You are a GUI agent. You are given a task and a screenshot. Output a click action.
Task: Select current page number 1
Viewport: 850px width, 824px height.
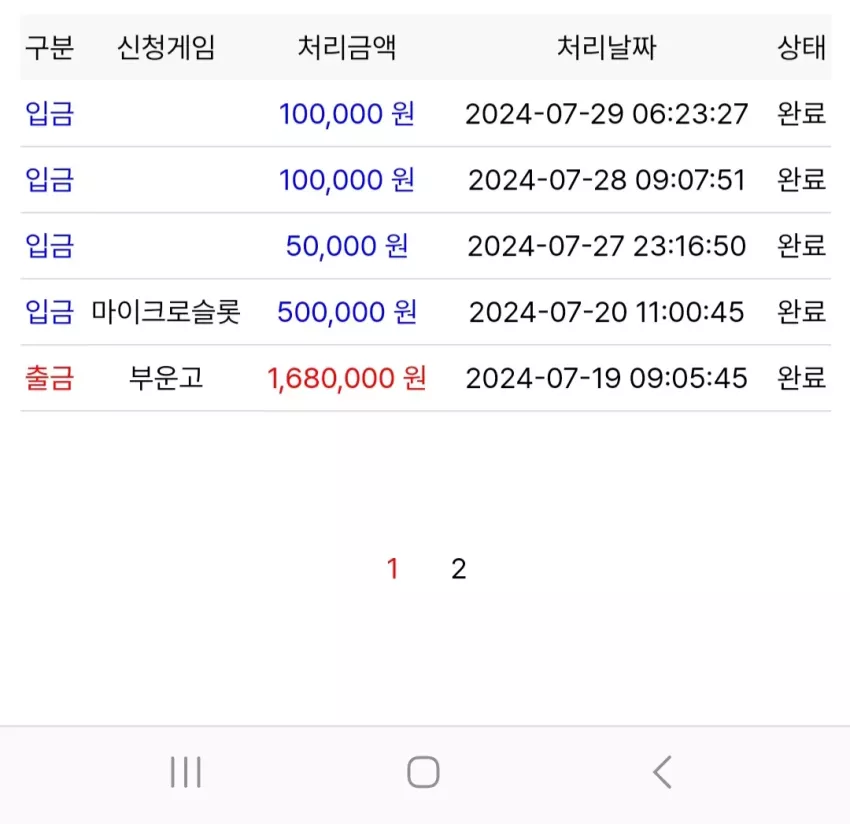coord(393,569)
